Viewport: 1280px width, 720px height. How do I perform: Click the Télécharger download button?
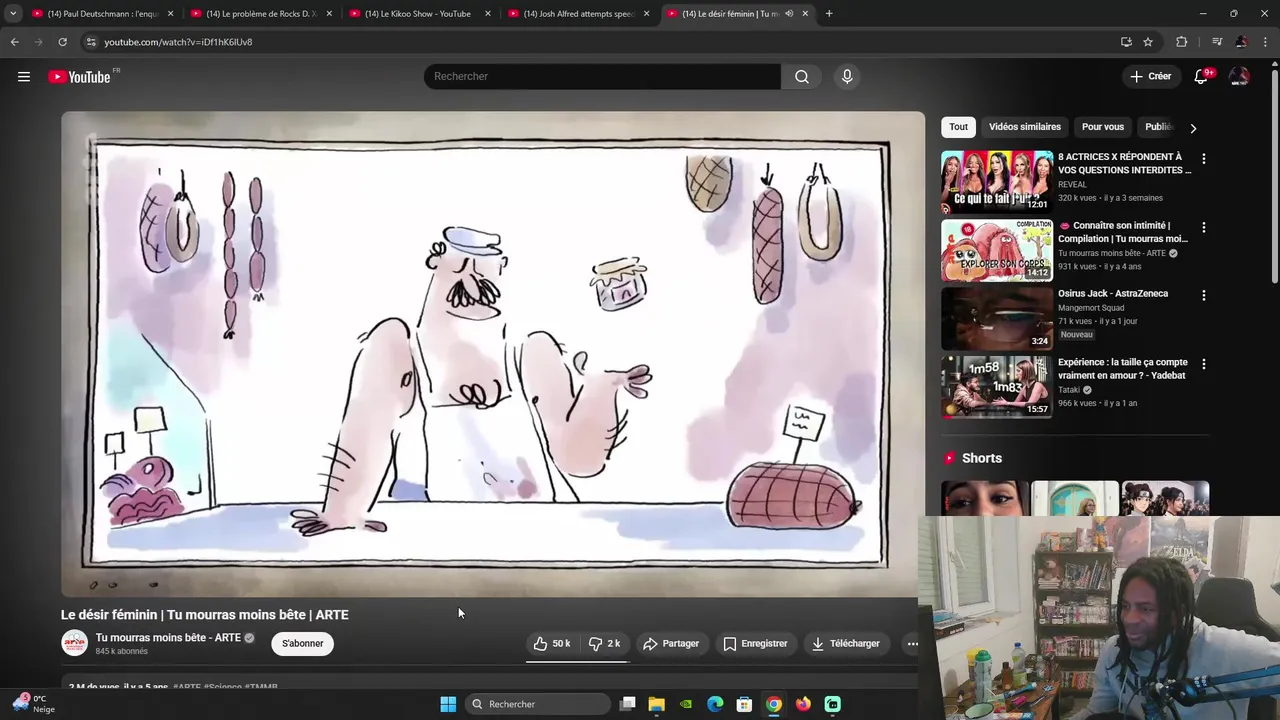(845, 644)
